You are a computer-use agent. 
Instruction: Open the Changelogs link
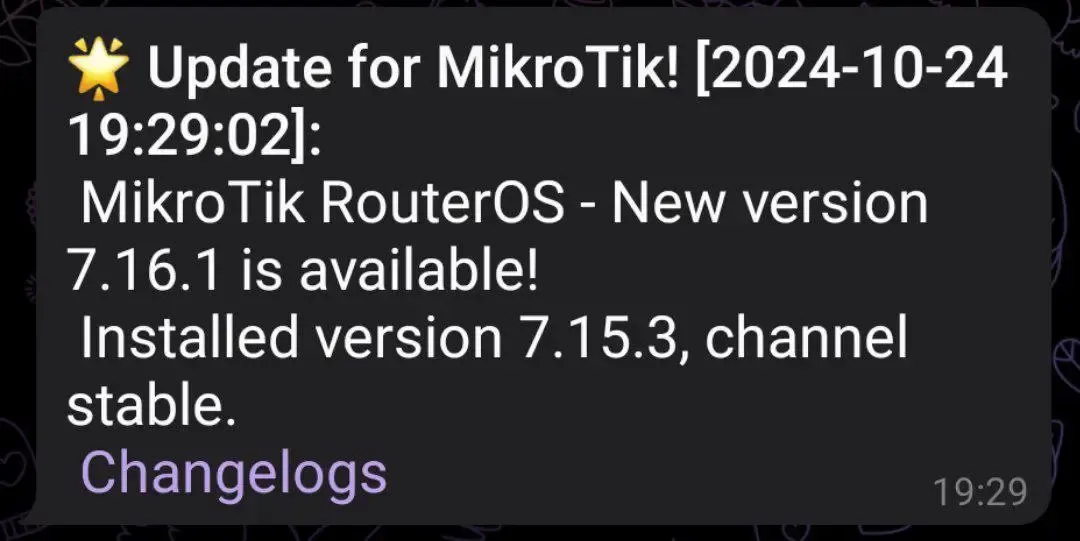tap(234, 473)
